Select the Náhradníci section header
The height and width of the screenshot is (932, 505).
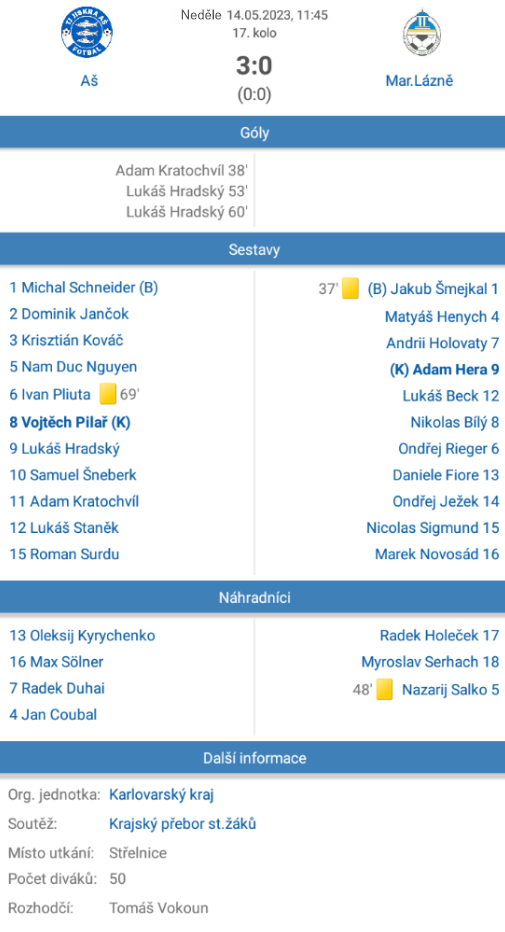(252, 597)
